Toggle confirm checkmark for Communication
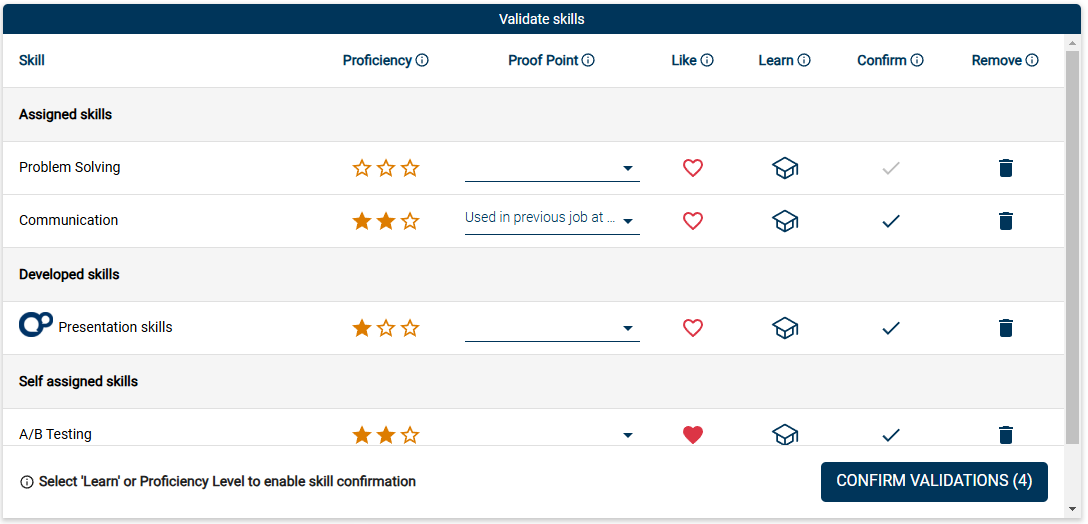Screen dimensions: 1088x524 [891, 221]
